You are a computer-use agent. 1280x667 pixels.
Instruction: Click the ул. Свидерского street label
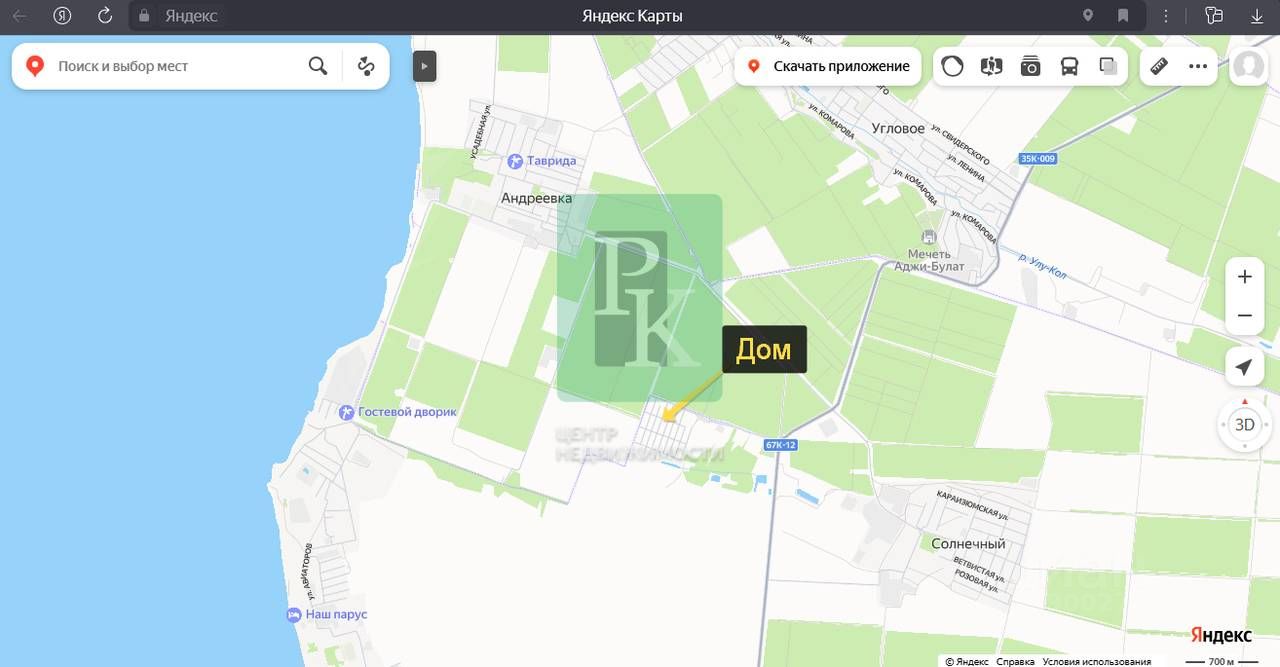tap(960, 146)
